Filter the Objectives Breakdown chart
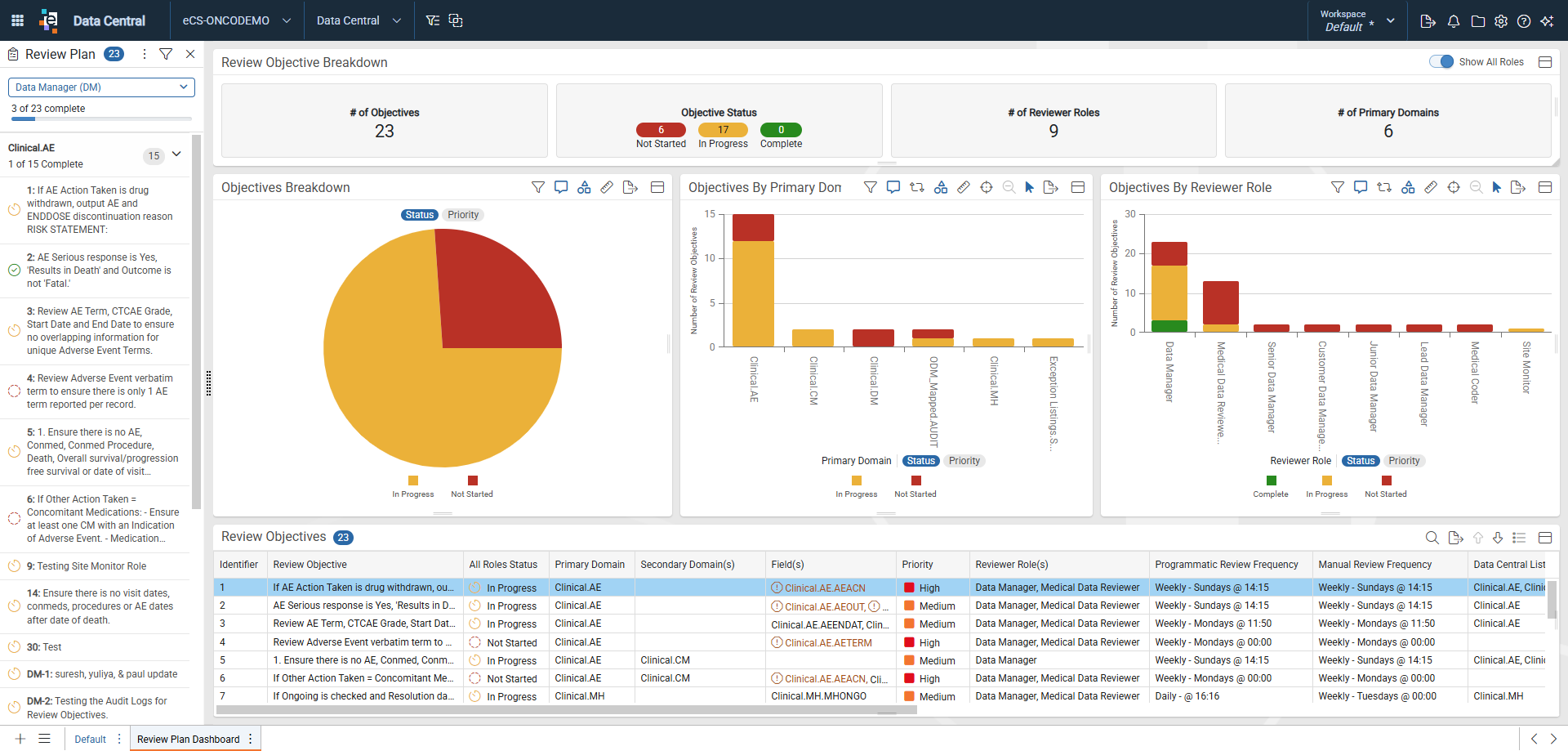1568x751 pixels. [x=538, y=187]
